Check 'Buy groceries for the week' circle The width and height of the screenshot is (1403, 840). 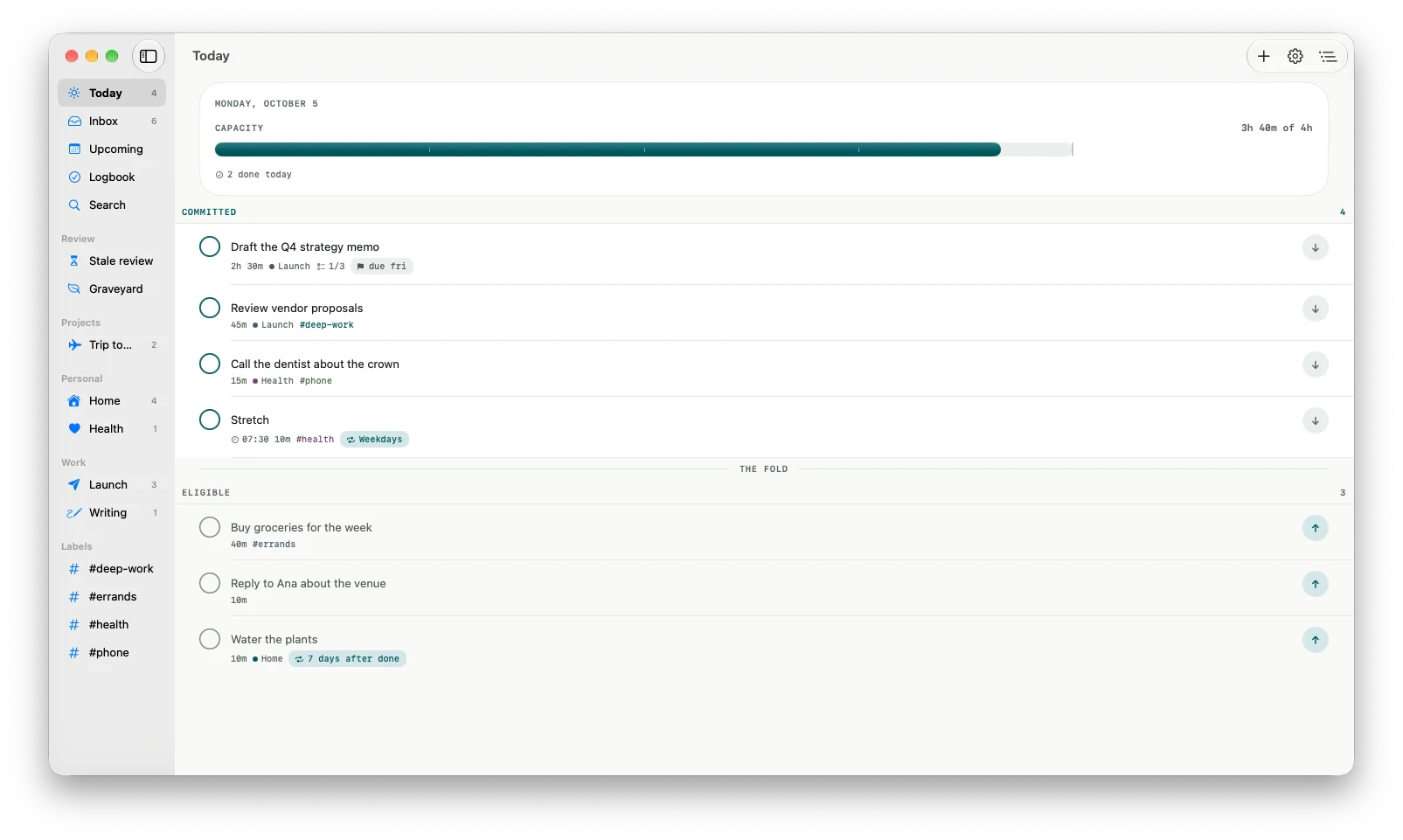[210, 527]
